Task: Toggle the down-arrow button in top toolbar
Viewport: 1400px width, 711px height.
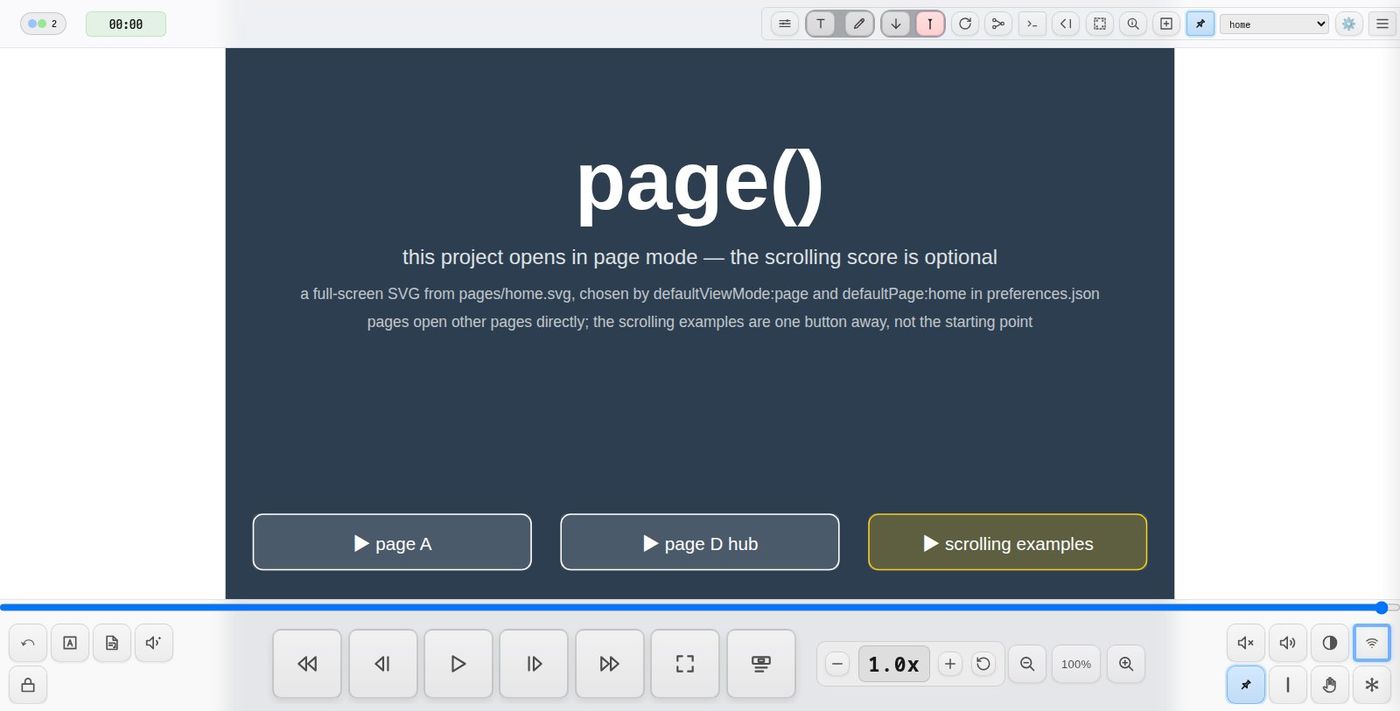Action: coord(896,24)
